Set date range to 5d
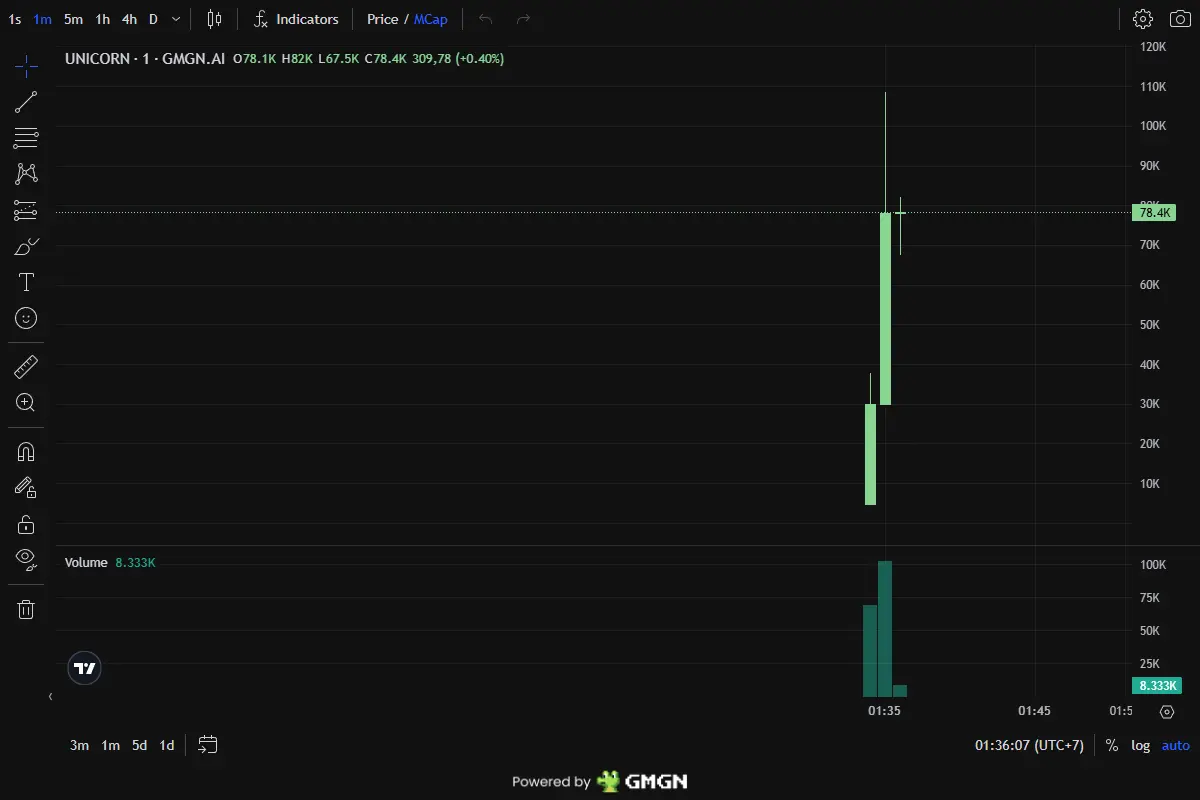 (x=140, y=745)
